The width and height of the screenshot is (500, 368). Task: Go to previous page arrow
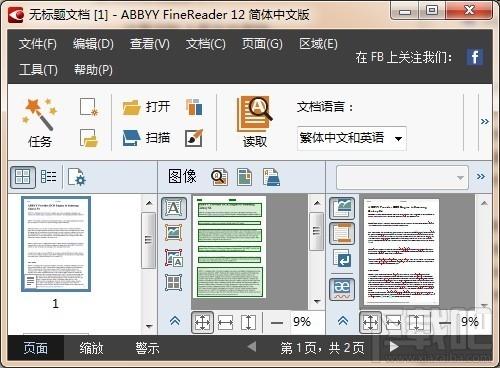click(x=252, y=347)
